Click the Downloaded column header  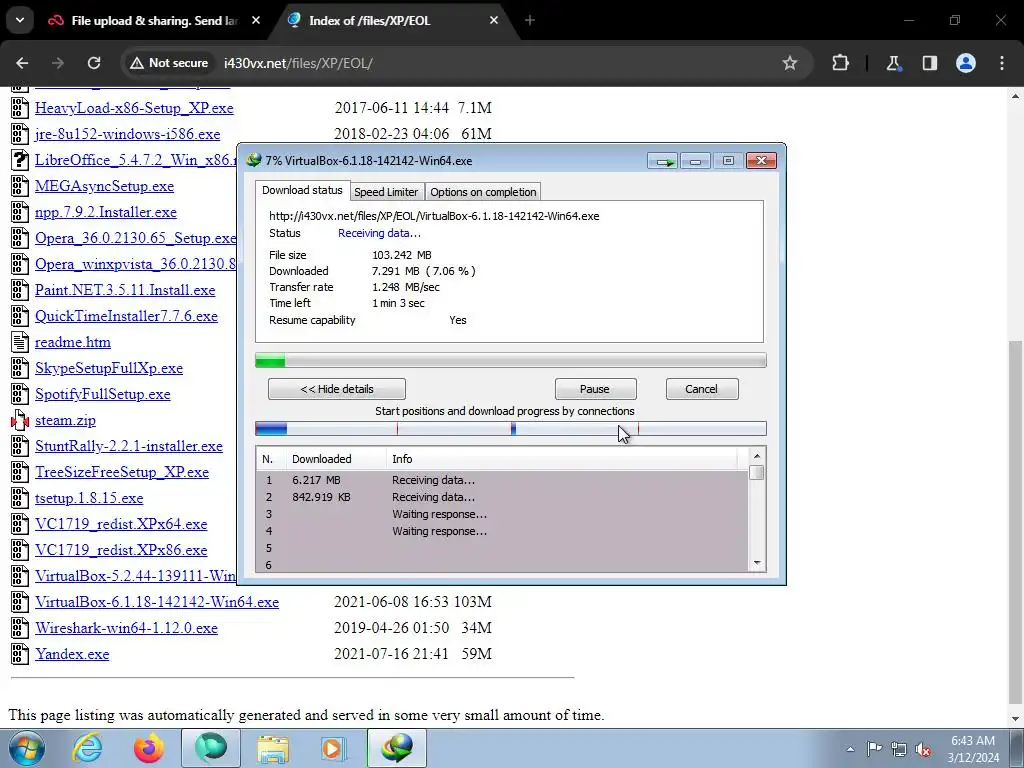[336, 459]
